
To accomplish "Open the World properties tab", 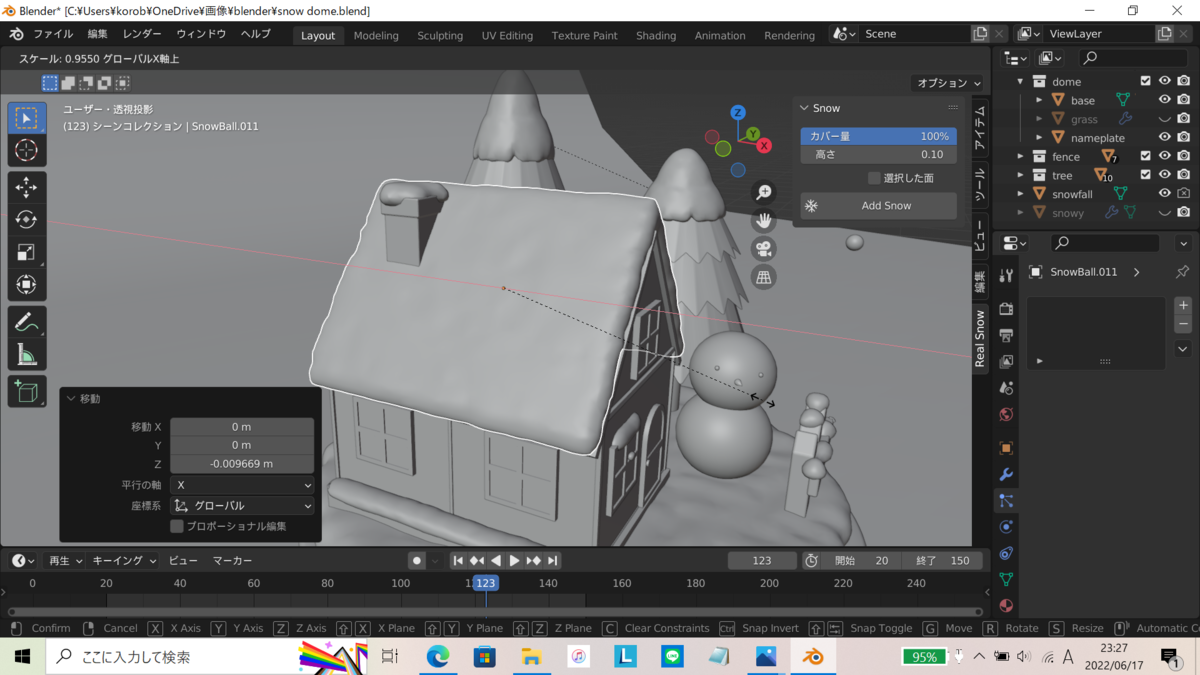I will click(1006, 414).
